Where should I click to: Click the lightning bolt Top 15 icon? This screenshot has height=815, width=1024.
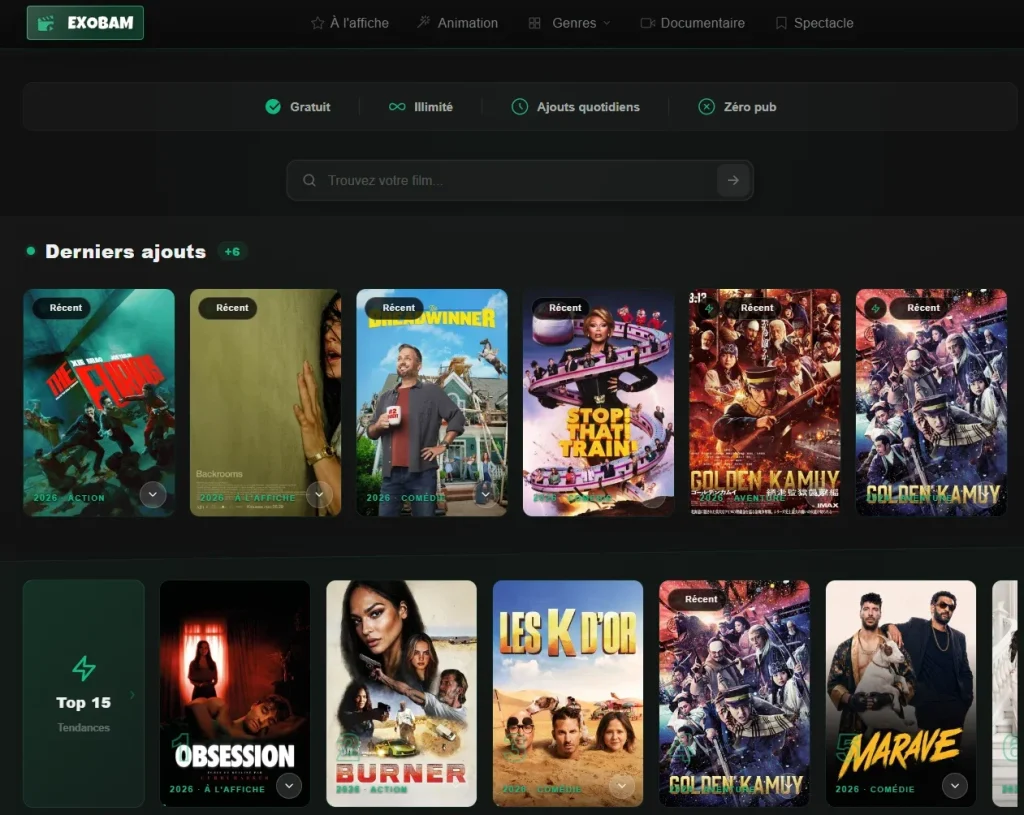point(84,668)
